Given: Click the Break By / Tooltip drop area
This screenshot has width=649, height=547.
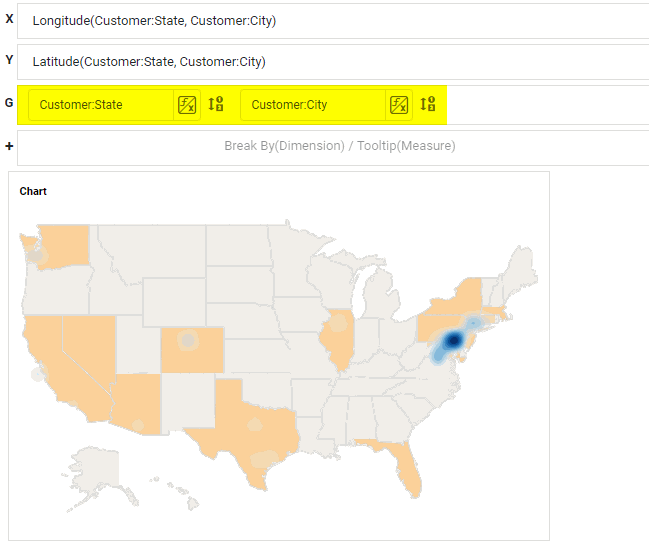Looking at the screenshot, I should click(339, 146).
